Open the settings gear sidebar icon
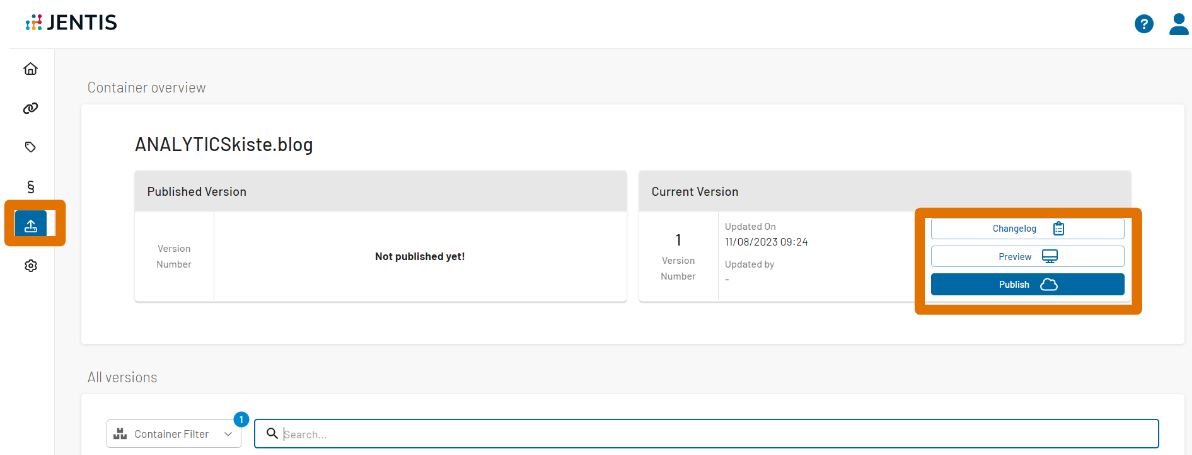The width and height of the screenshot is (1192, 455). coord(30,266)
